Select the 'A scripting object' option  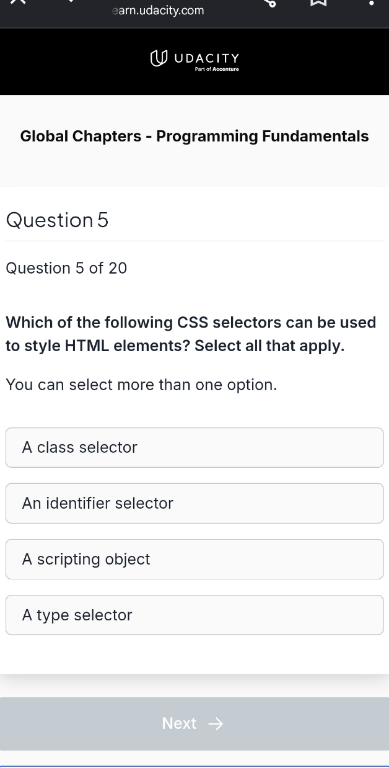[x=194, y=559]
